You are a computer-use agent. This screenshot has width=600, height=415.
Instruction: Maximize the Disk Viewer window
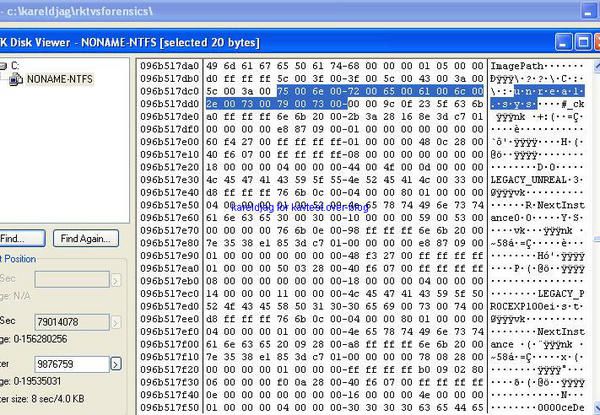[x=583, y=42]
